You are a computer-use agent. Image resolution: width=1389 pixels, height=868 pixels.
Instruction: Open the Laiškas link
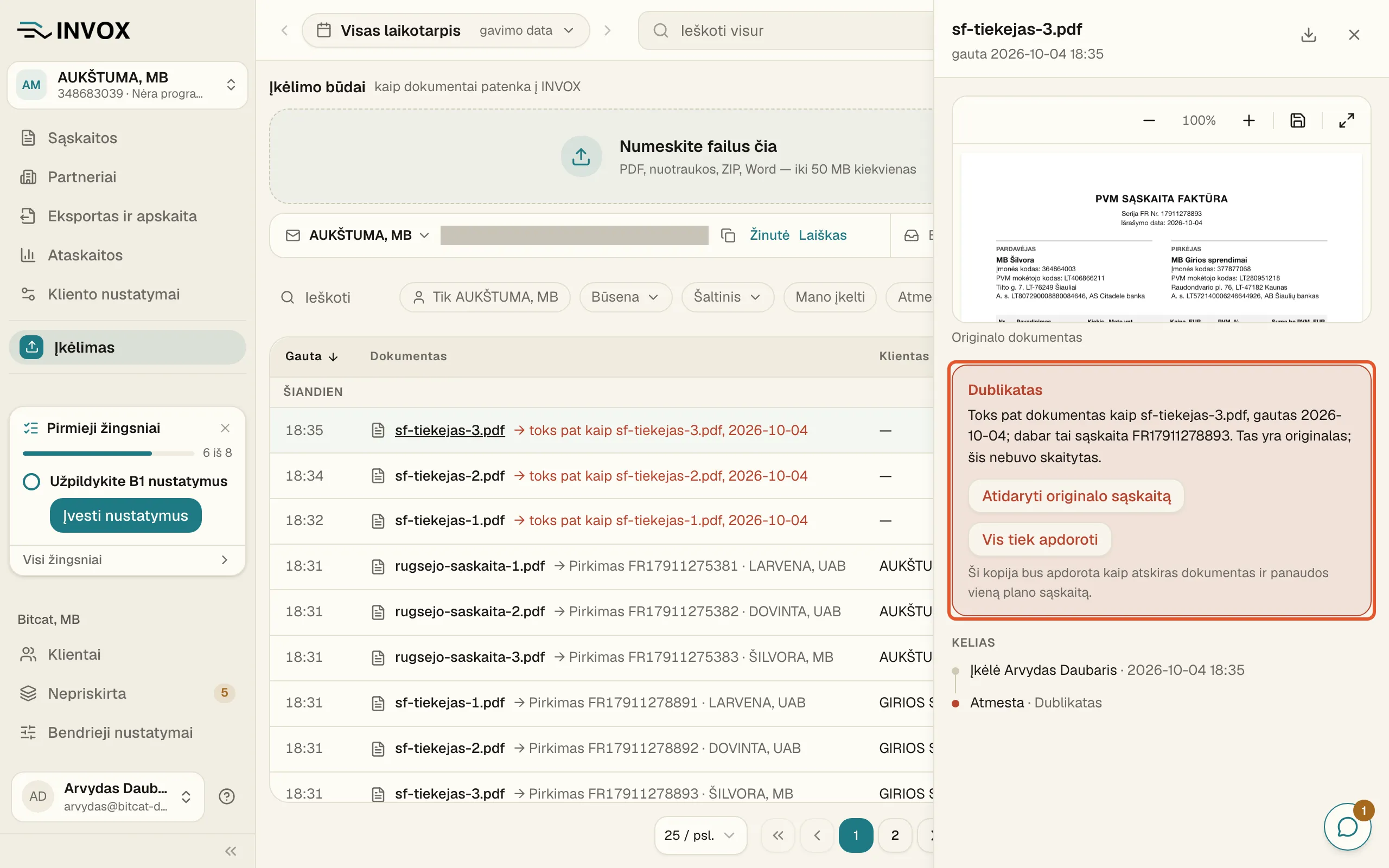[x=823, y=235]
